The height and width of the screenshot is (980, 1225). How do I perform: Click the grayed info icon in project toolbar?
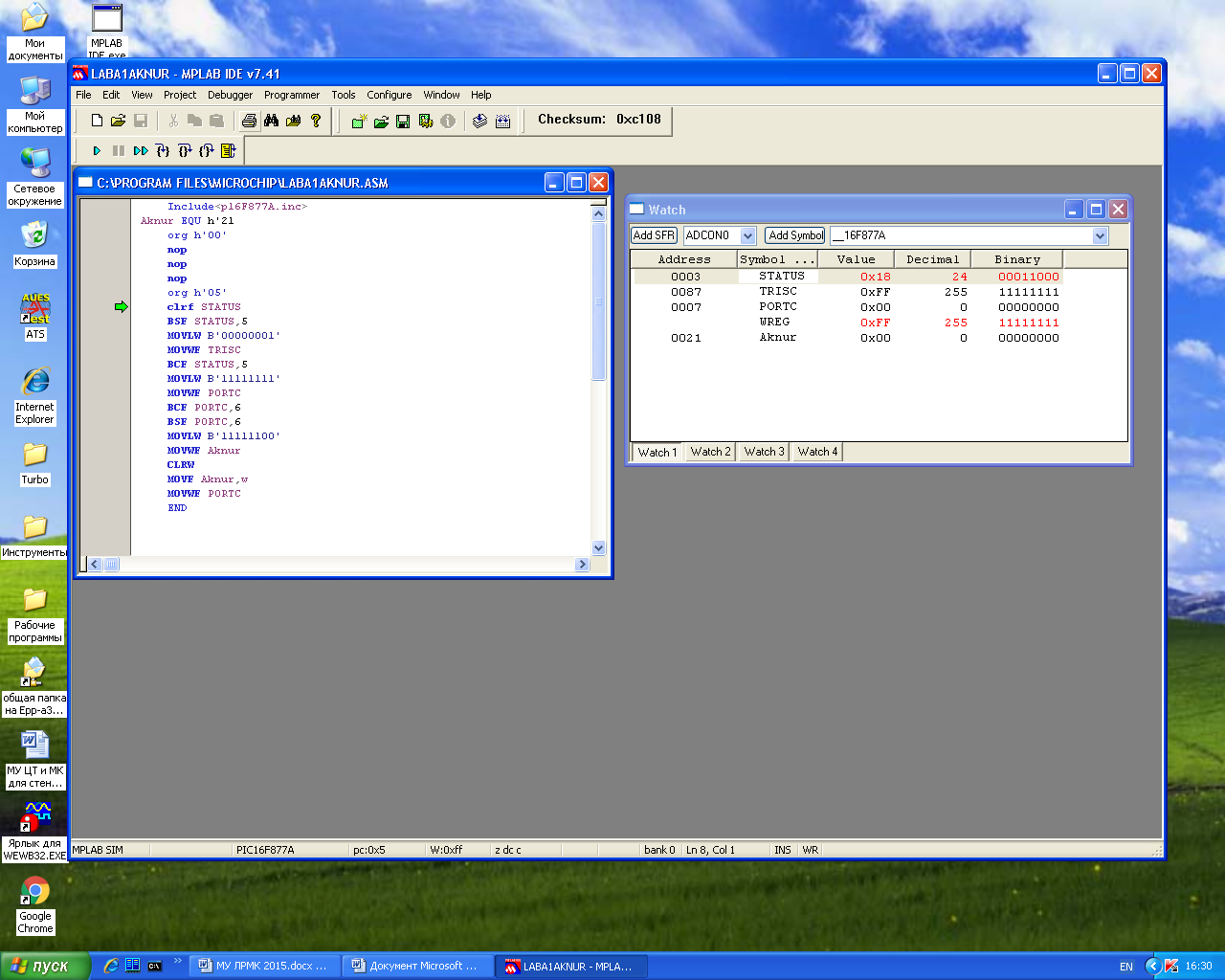click(x=448, y=122)
